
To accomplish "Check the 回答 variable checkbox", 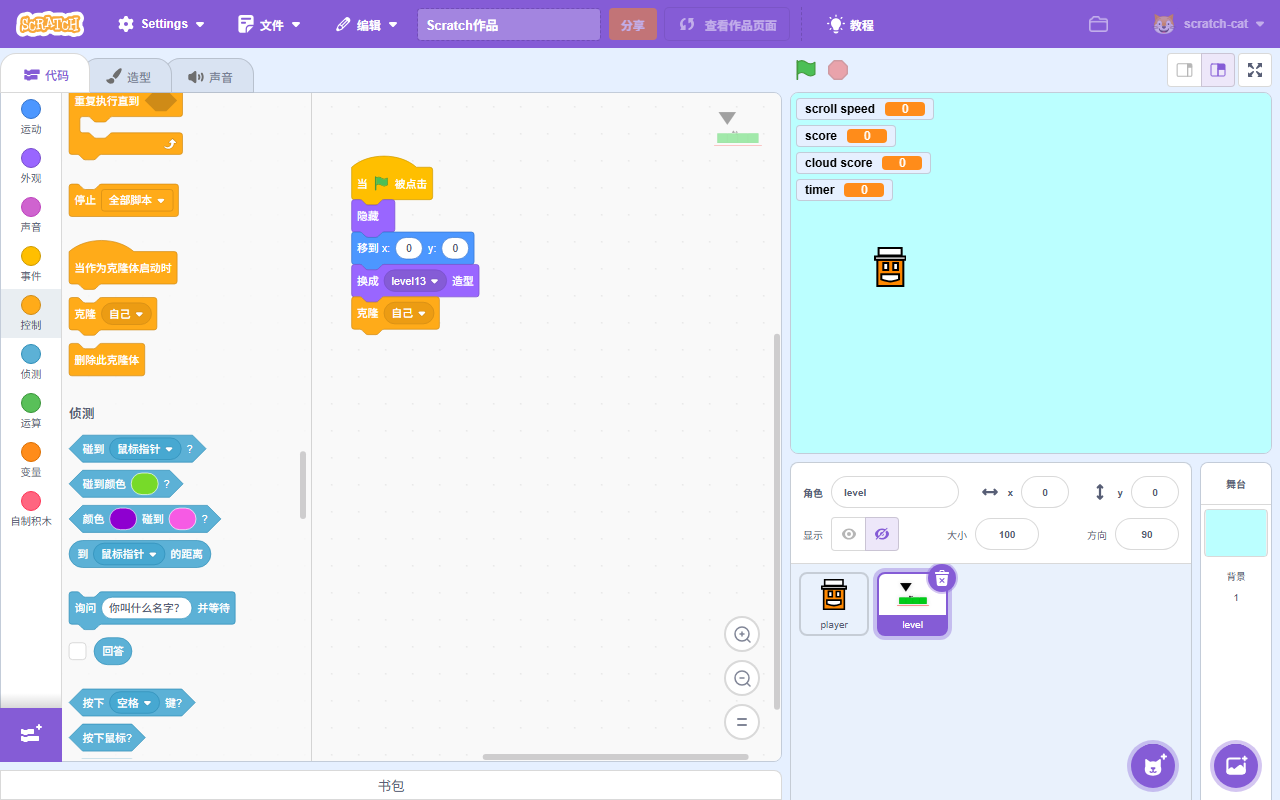I will coord(78,651).
